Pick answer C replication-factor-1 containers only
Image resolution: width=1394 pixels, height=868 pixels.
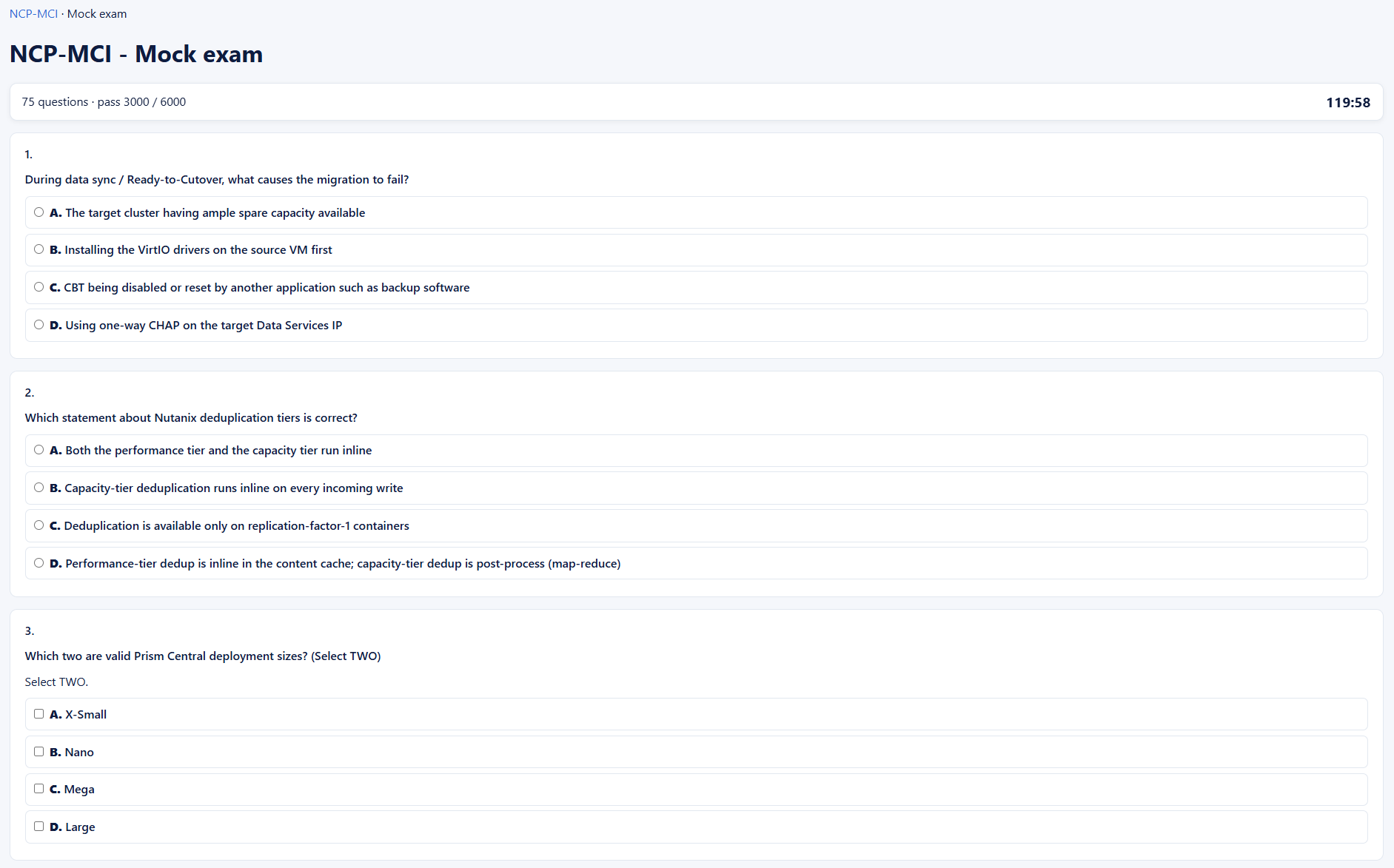click(39, 525)
